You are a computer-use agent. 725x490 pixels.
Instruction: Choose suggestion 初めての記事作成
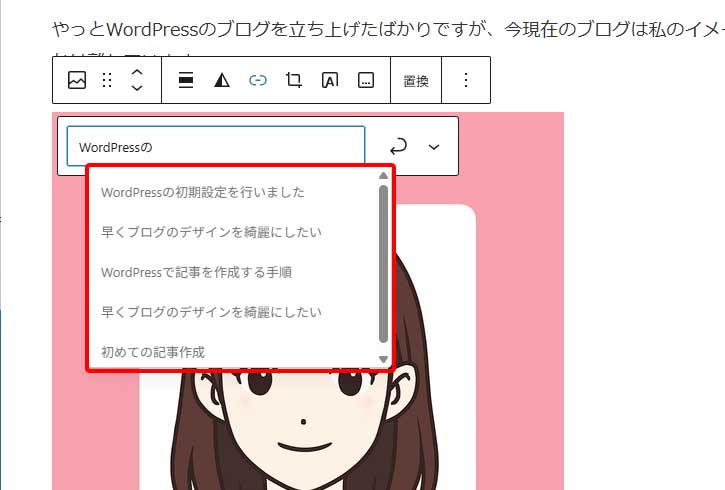(x=153, y=352)
